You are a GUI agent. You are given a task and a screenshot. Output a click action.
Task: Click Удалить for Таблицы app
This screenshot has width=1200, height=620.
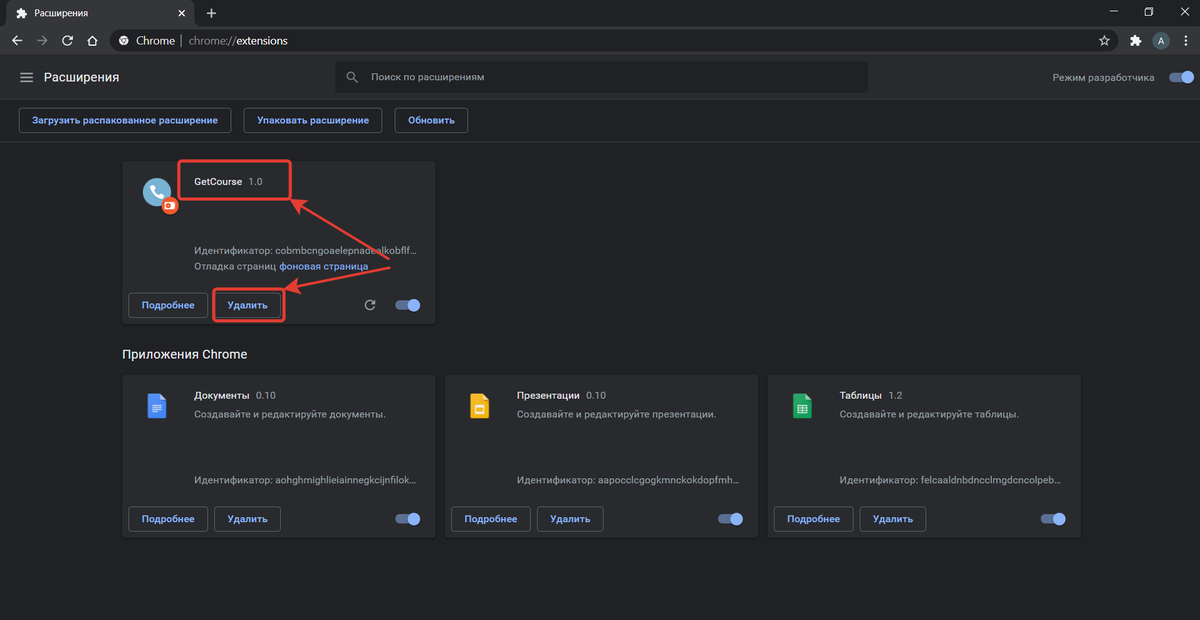[893, 519]
